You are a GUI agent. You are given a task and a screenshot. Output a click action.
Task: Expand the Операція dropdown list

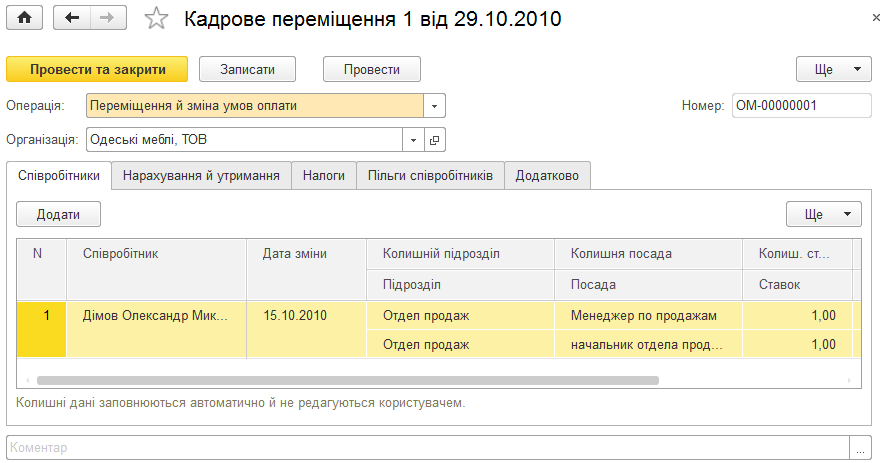(x=435, y=106)
